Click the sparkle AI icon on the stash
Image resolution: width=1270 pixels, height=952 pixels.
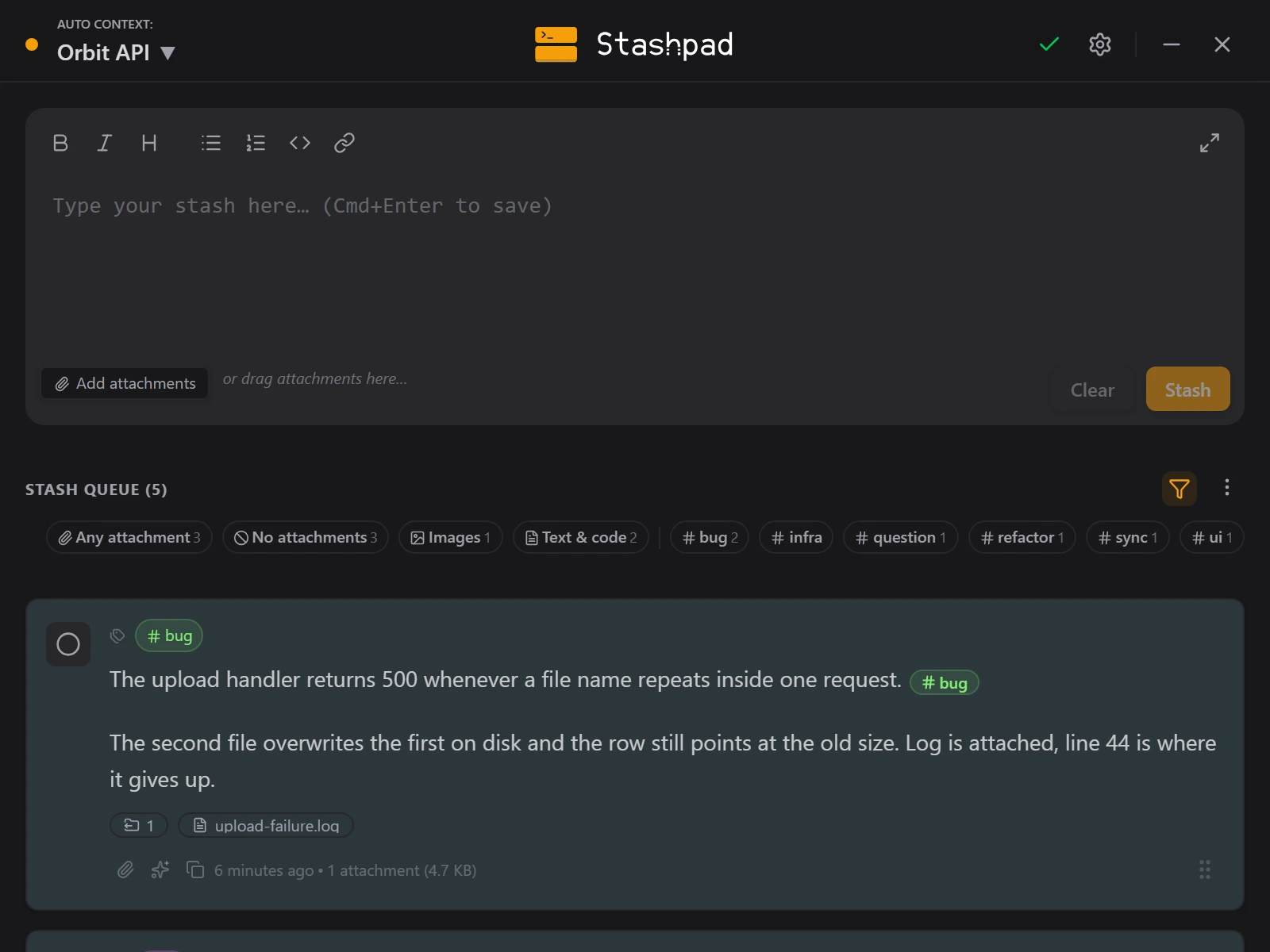click(160, 870)
